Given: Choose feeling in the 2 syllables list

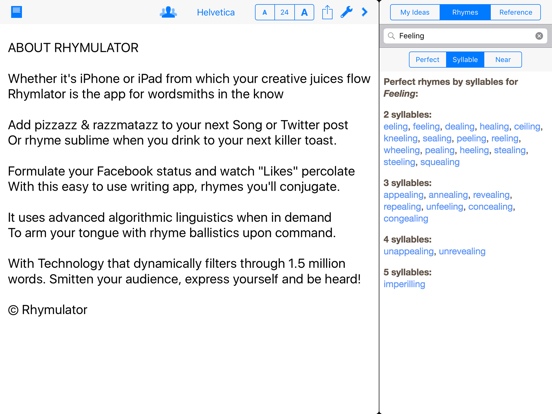Looking at the screenshot, I should pyautogui.click(x=426, y=126).
